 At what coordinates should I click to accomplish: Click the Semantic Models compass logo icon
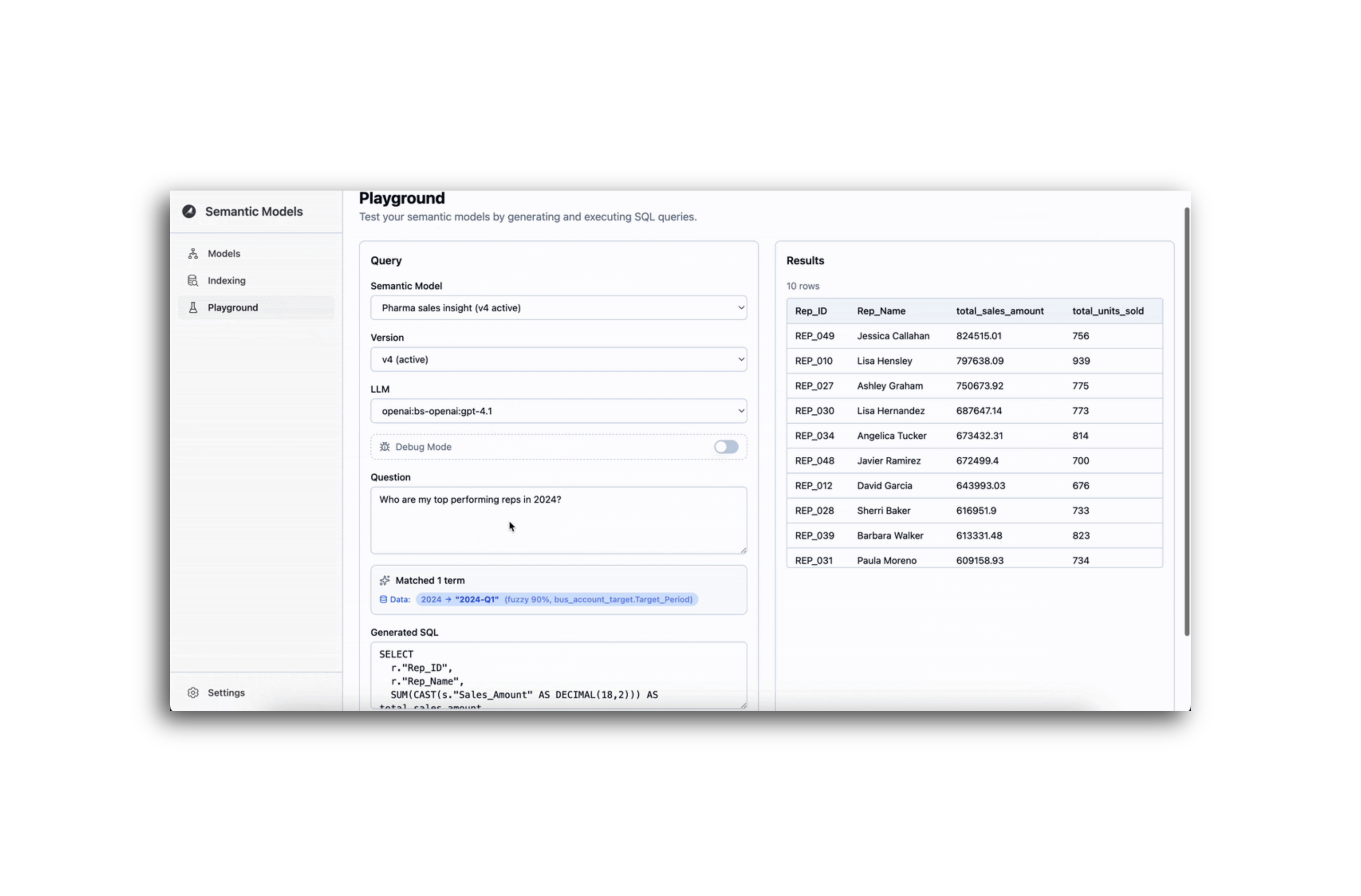[x=189, y=211]
